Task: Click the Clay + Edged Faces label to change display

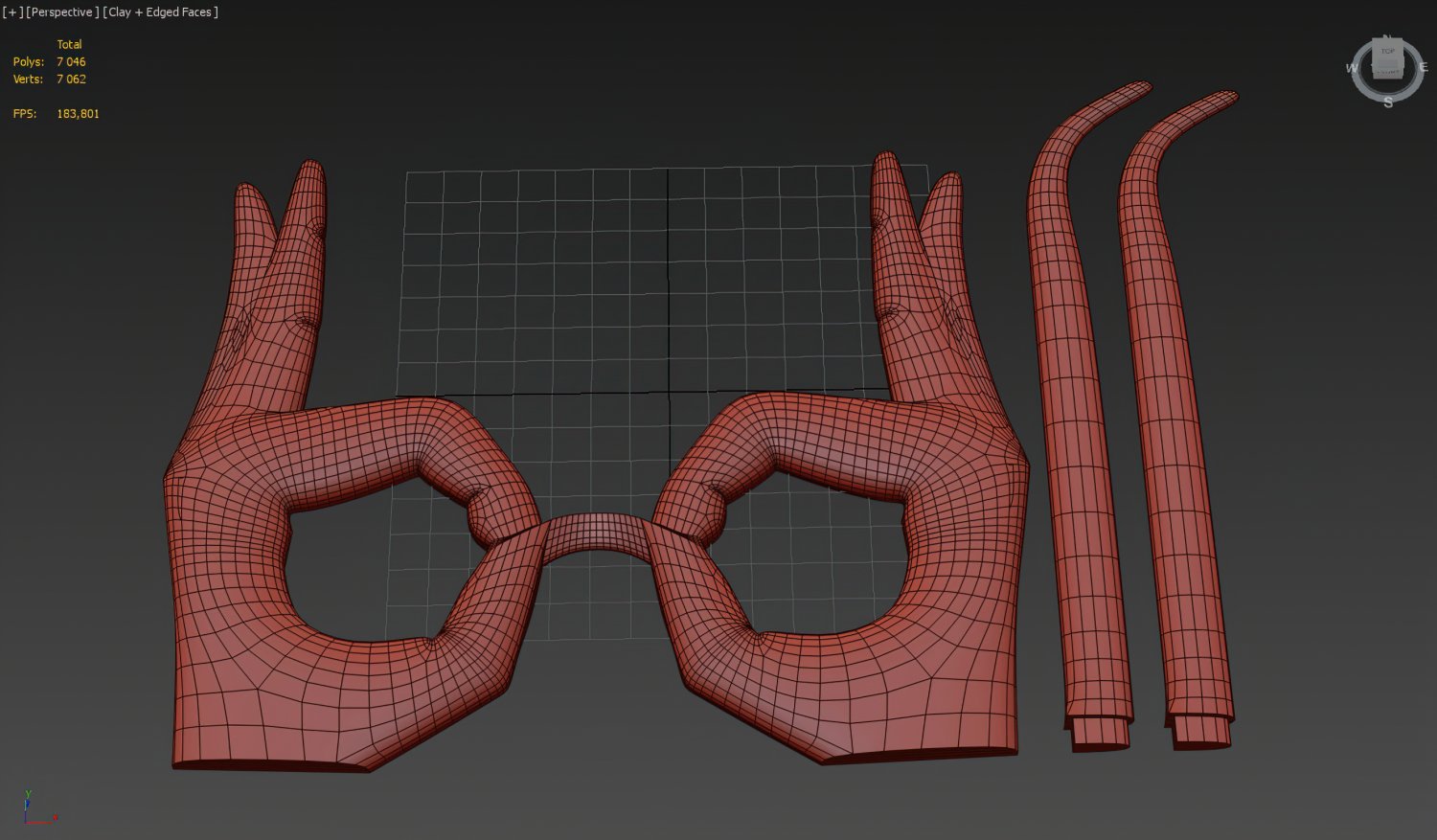Action: pyautogui.click(x=160, y=11)
